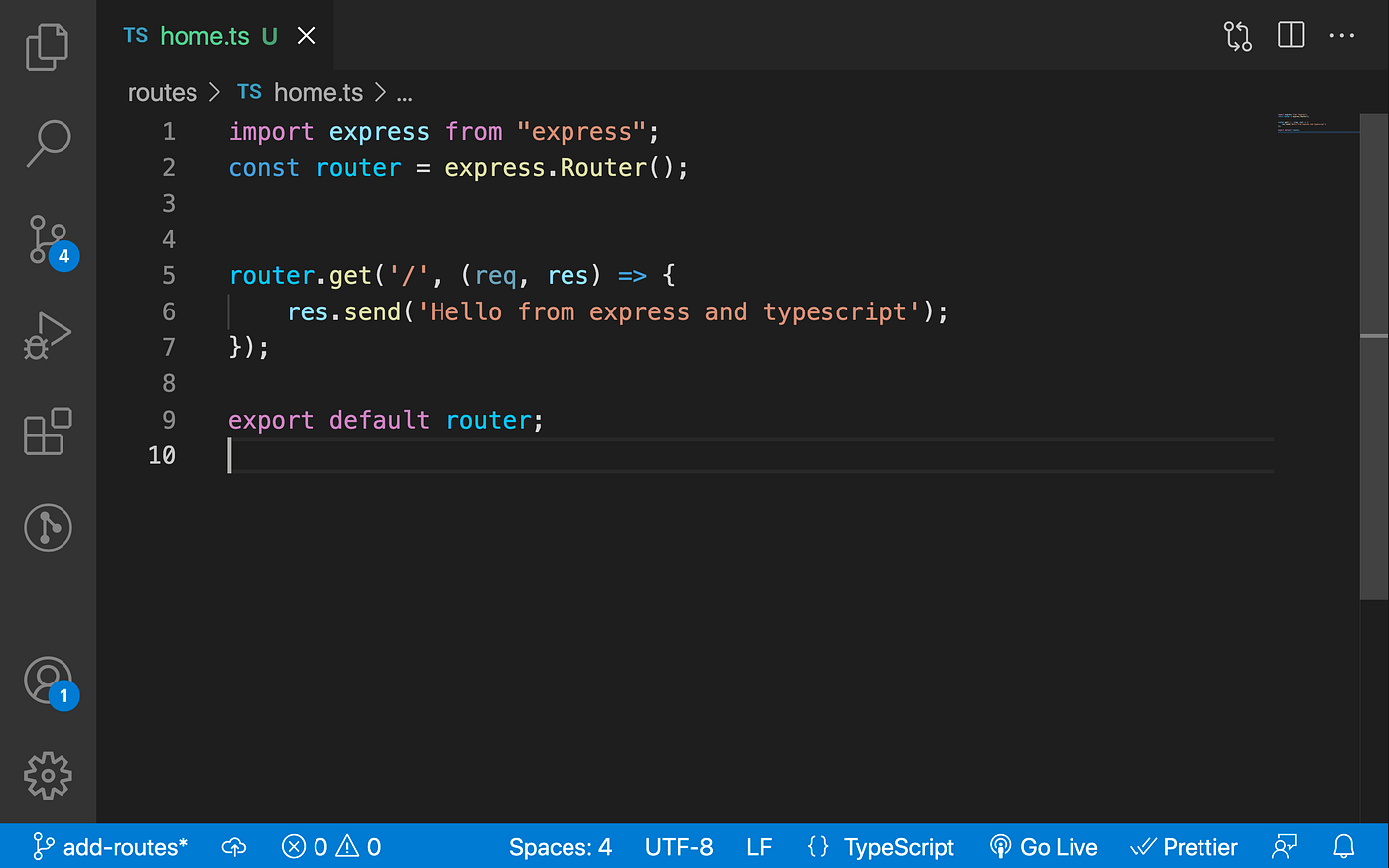Open the notifications bell
This screenshot has height=868, width=1389.
click(1344, 846)
